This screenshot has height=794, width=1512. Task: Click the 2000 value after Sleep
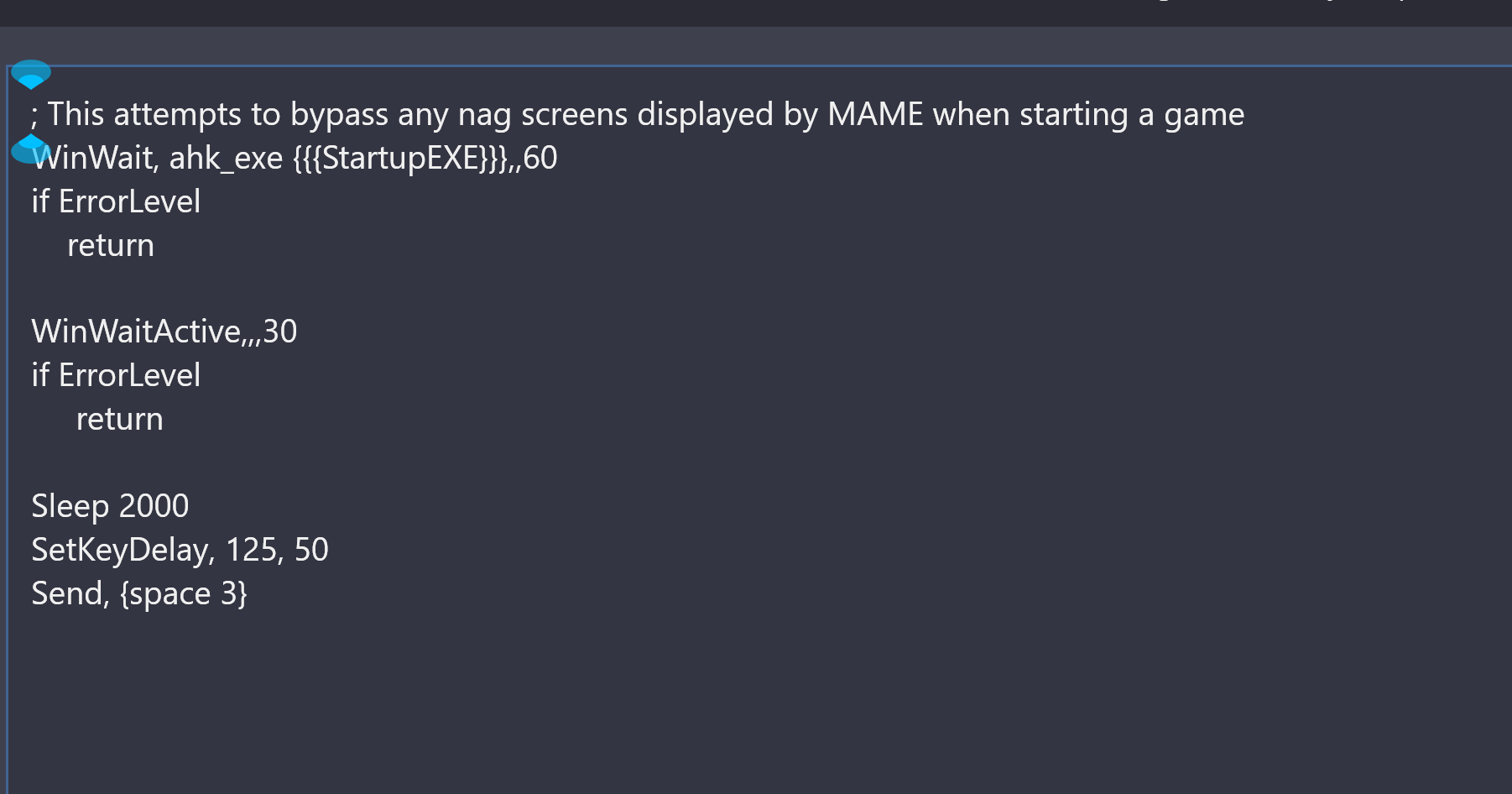tap(154, 506)
